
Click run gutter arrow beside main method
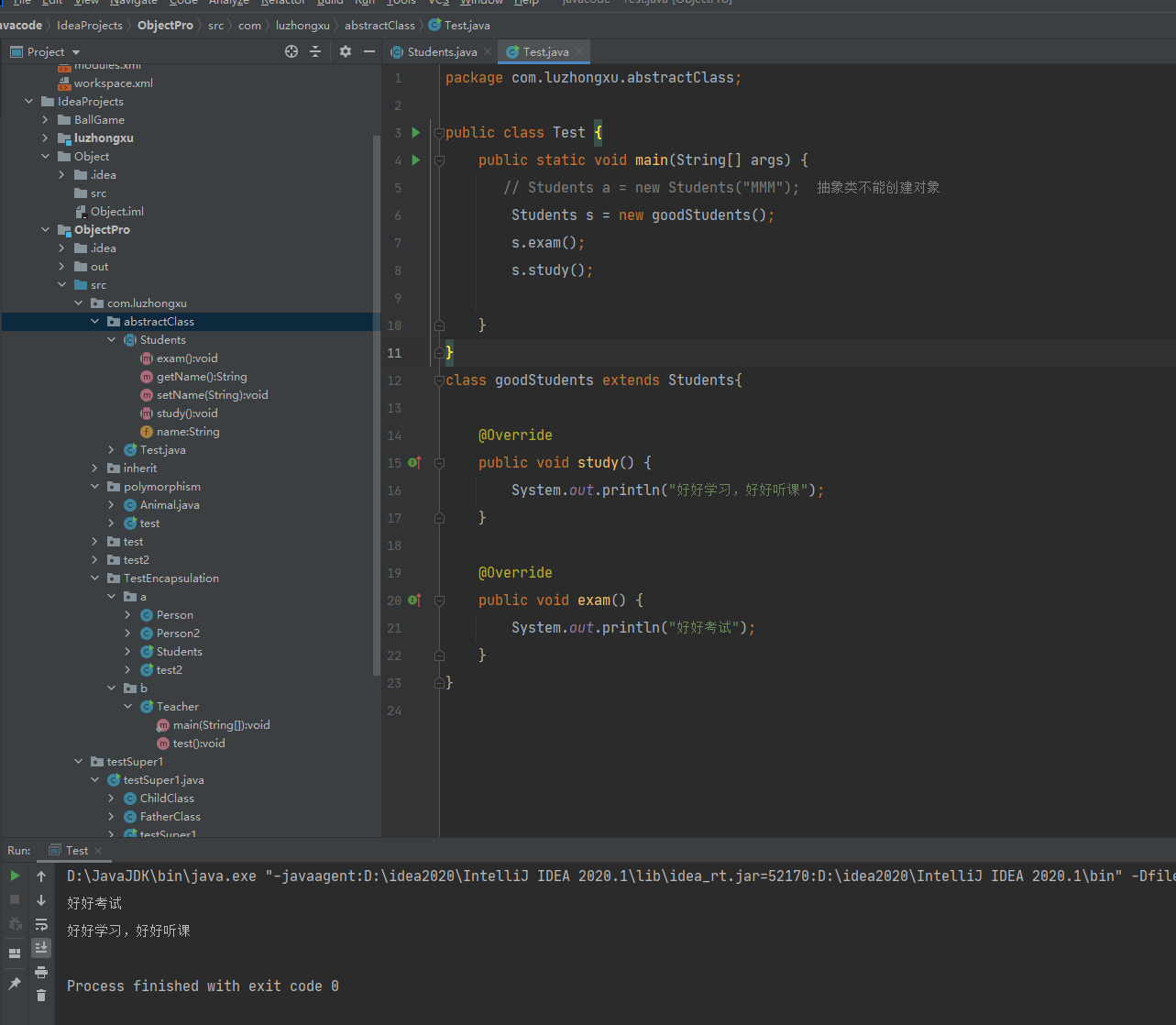416,160
